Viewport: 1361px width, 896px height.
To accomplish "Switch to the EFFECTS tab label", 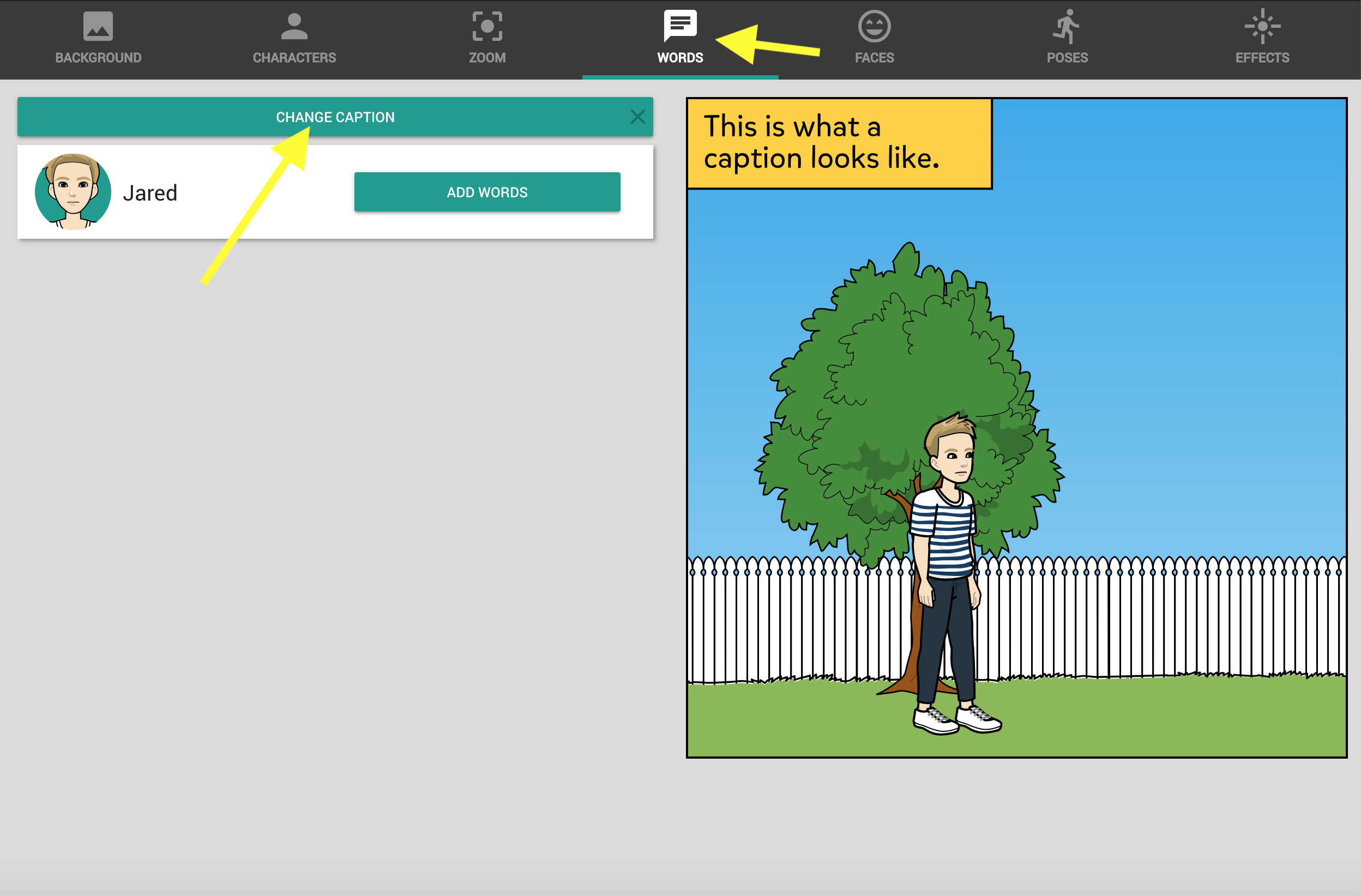I will (1262, 58).
